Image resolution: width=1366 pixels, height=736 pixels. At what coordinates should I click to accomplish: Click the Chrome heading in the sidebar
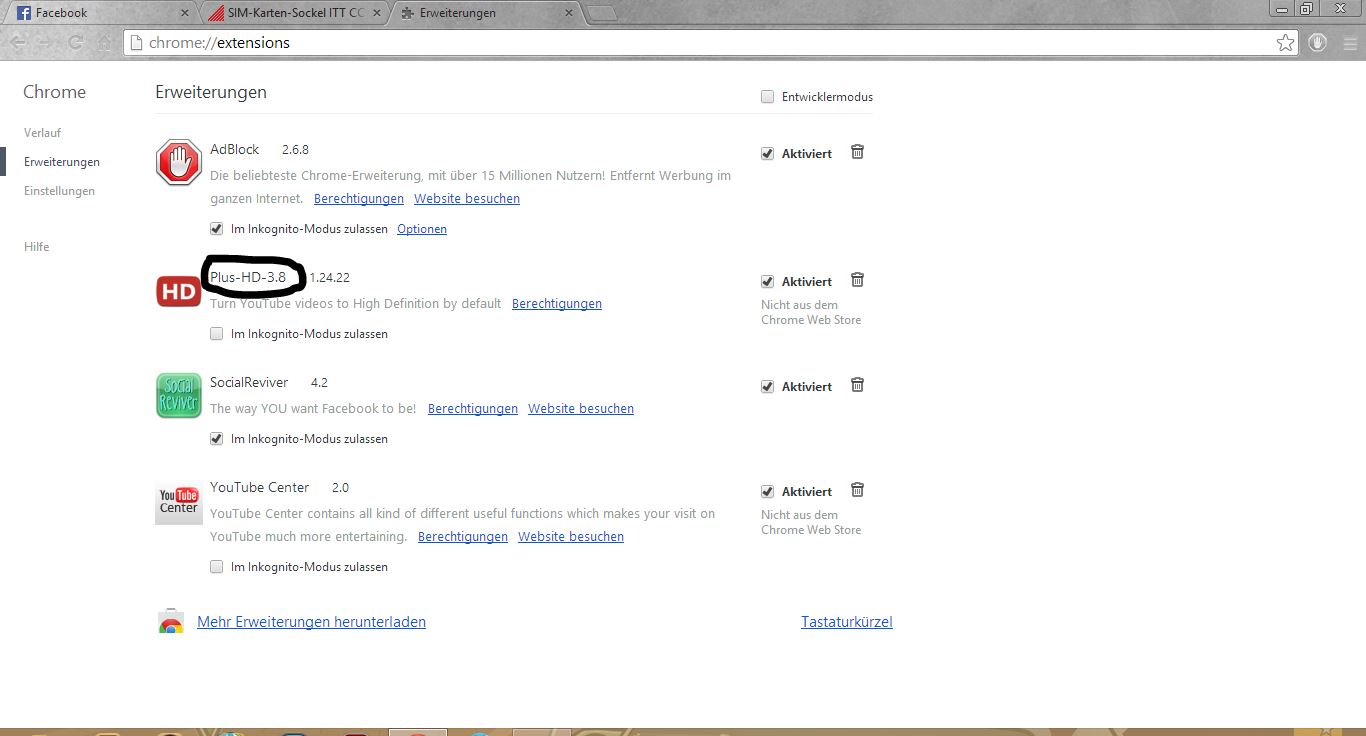click(55, 92)
